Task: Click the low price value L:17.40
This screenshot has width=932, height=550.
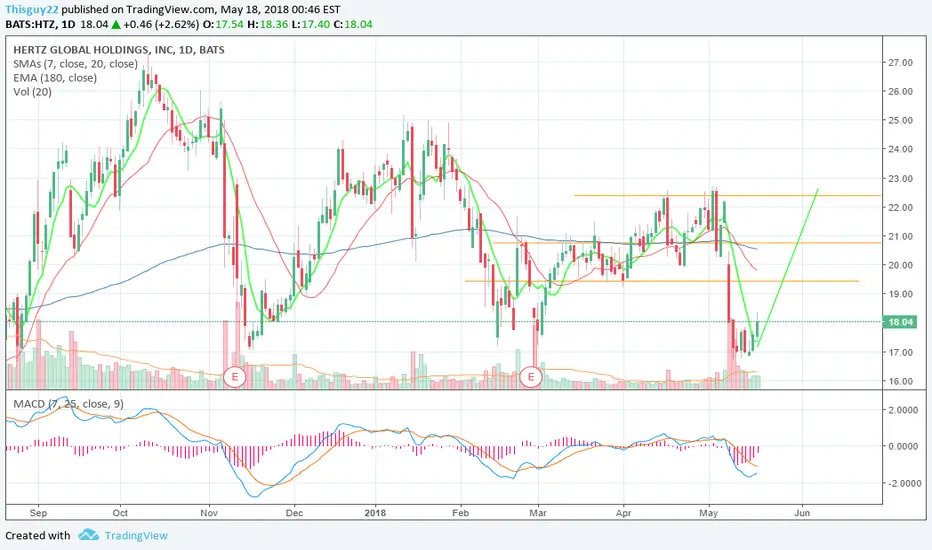Action: (x=310, y=24)
